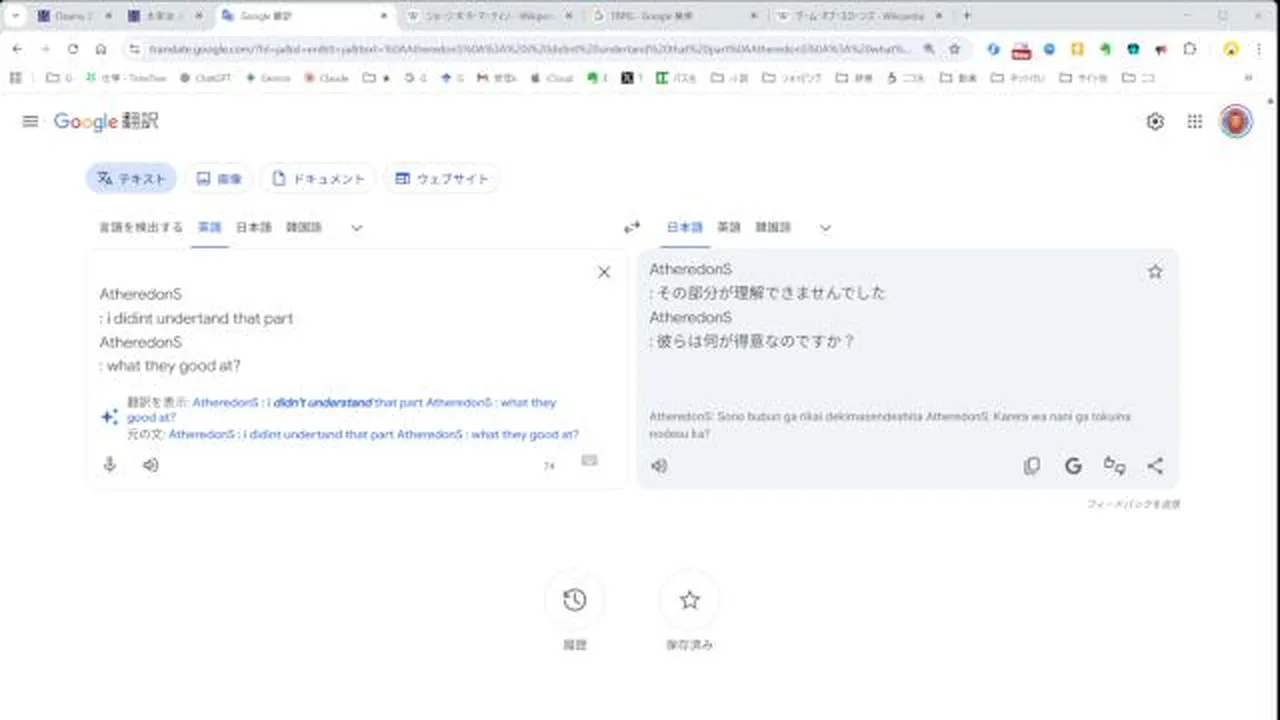Screen dimensions: 1280x720
Task: Open the Gemini bookmark
Action: pyautogui.click(x=267, y=78)
